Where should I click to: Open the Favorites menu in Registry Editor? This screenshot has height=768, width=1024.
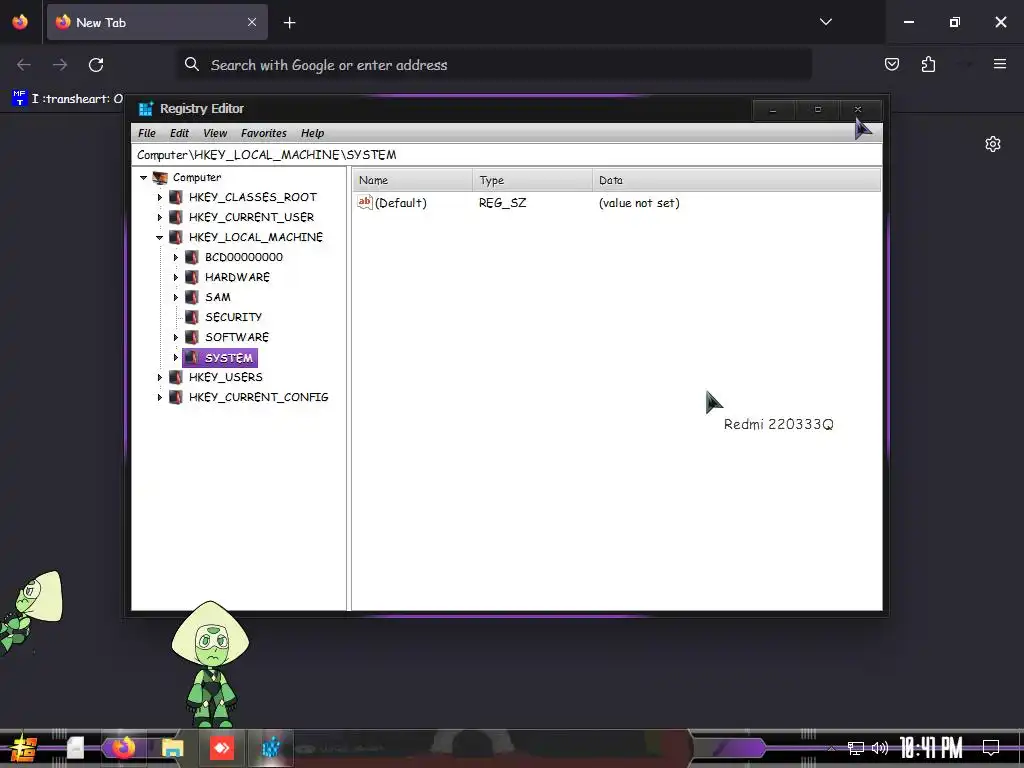264,133
